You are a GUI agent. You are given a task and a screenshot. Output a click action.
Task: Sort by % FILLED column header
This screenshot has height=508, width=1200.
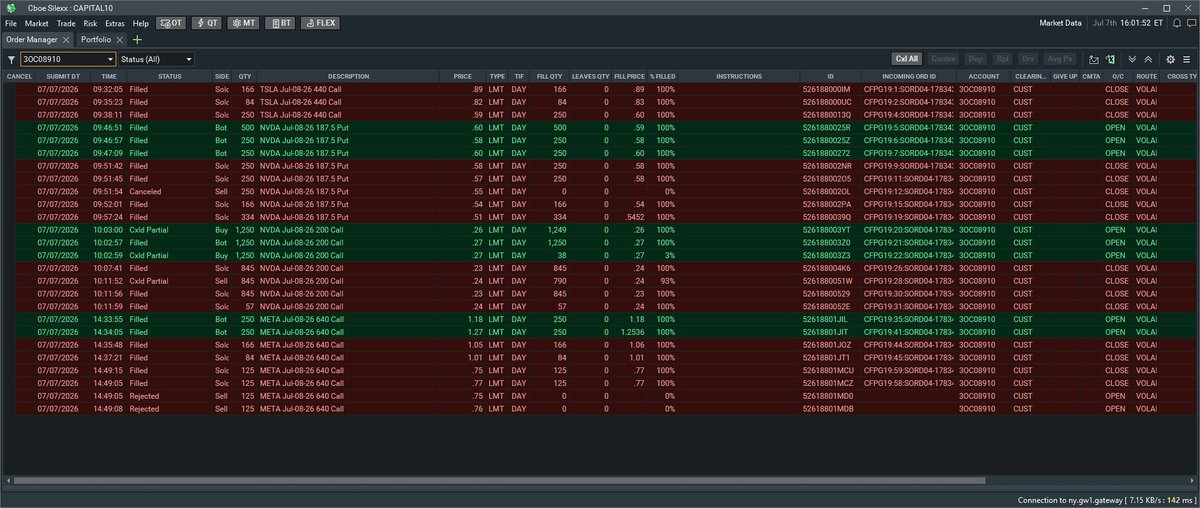click(662, 76)
